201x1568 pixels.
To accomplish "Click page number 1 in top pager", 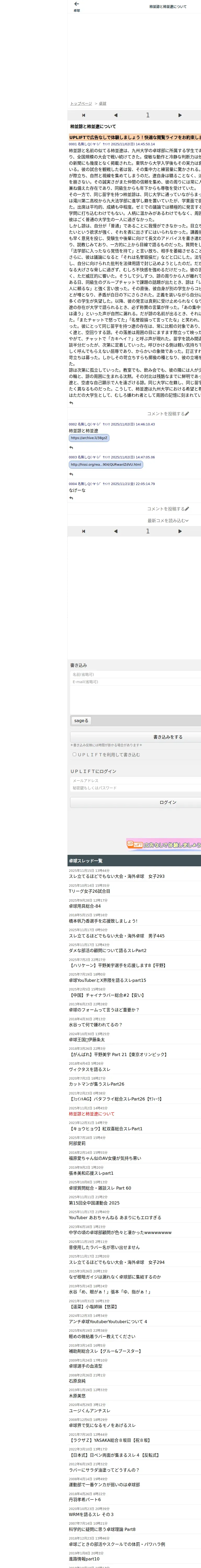I will pyautogui.click(x=147, y=115).
